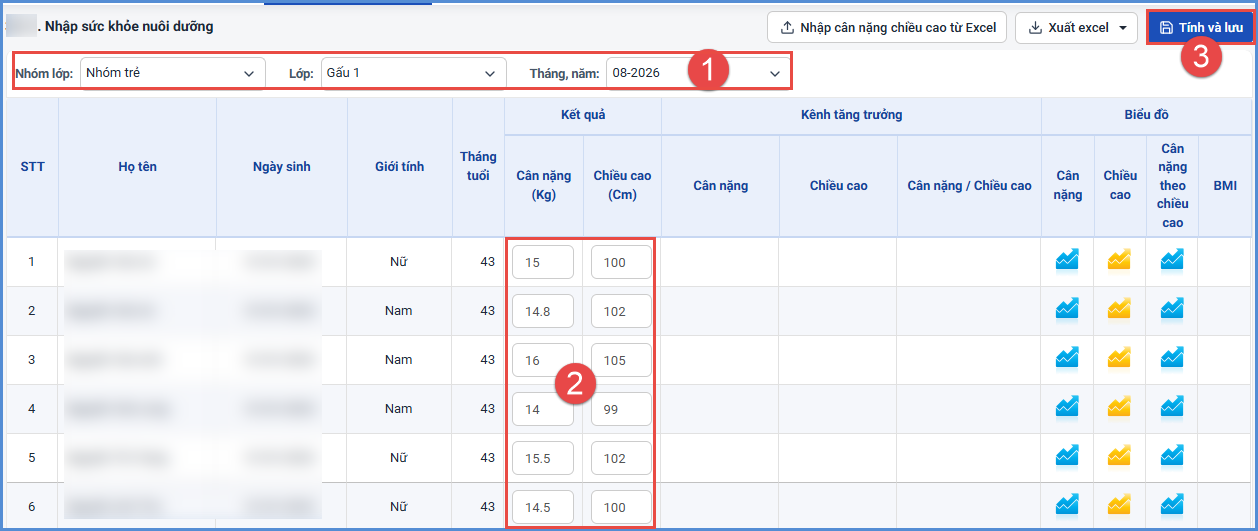The width and height of the screenshot is (1258, 531).
Task: Click the Ngày sinh column header
Action: pyautogui.click(x=282, y=166)
